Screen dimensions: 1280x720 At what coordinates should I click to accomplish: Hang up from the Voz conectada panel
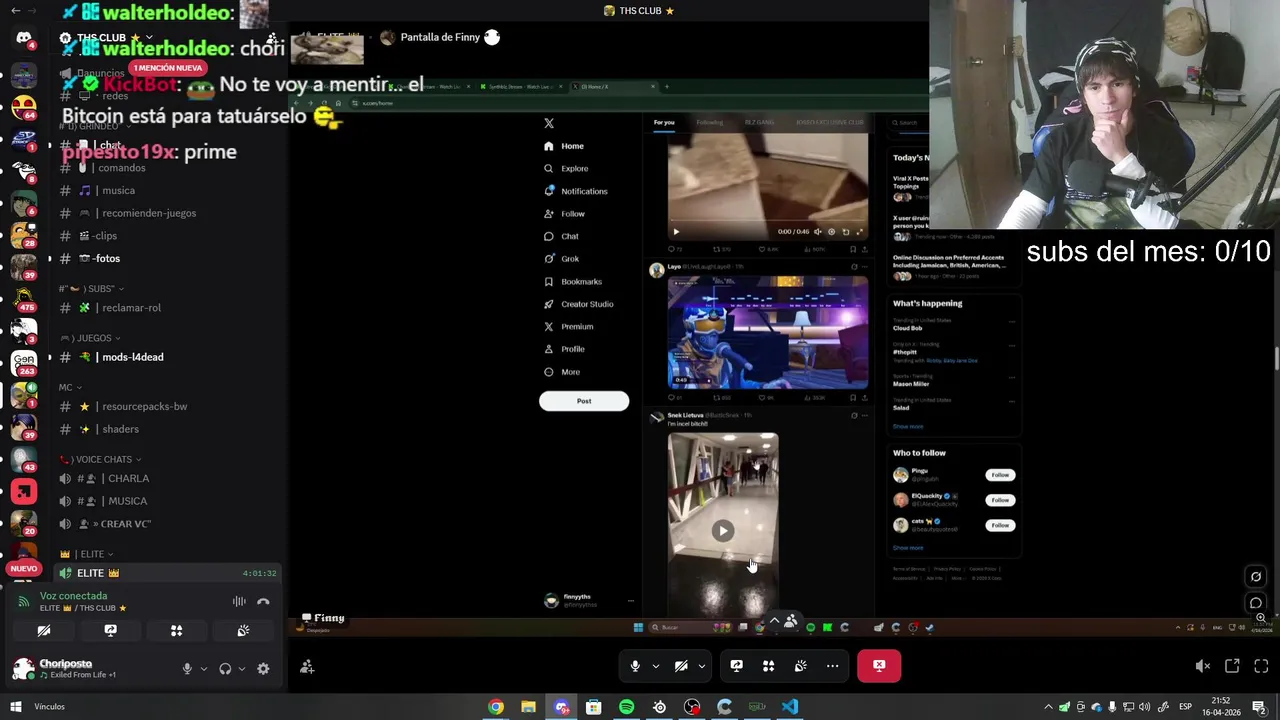[x=263, y=602]
